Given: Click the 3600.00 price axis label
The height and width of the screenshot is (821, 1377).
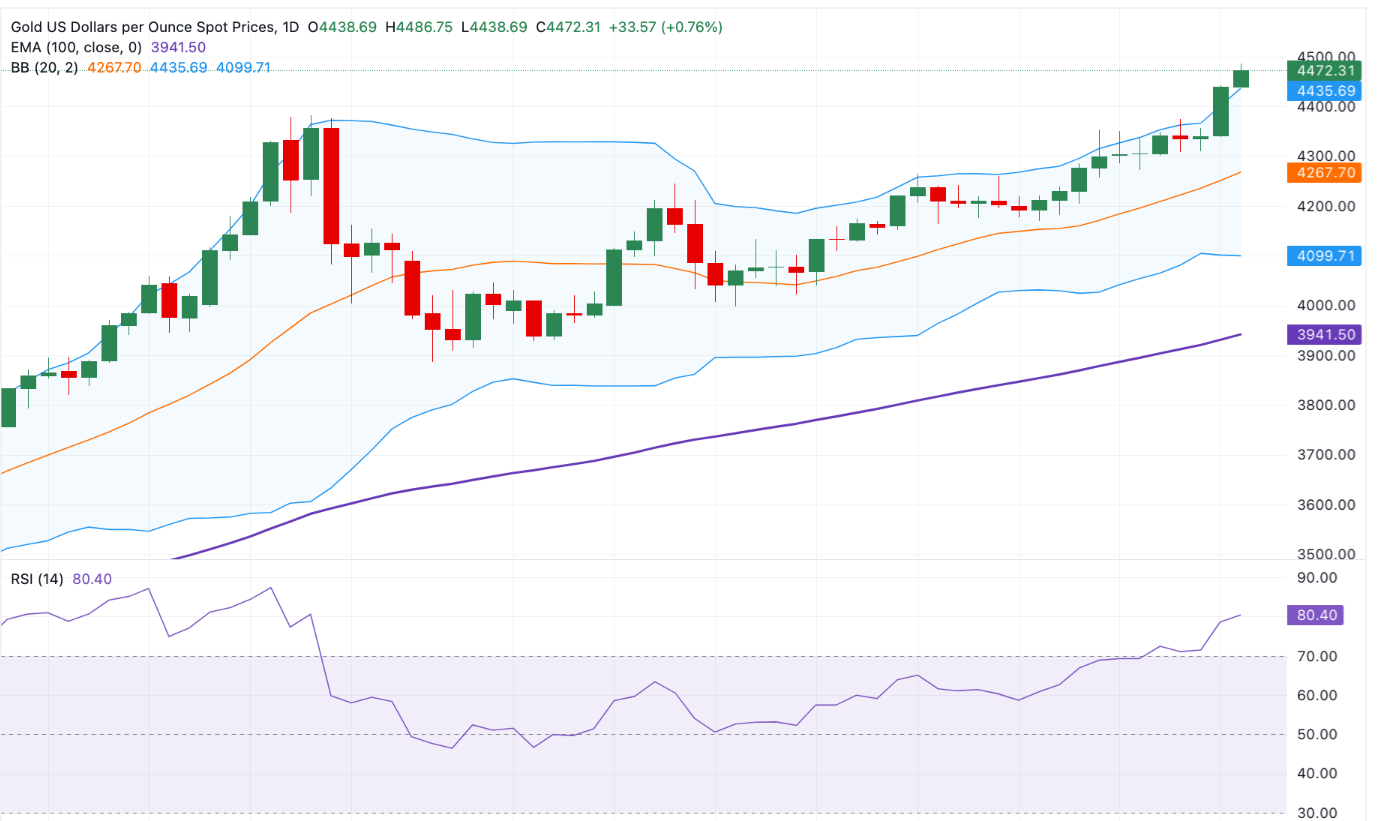Looking at the screenshot, I should tap(1324, 505).
